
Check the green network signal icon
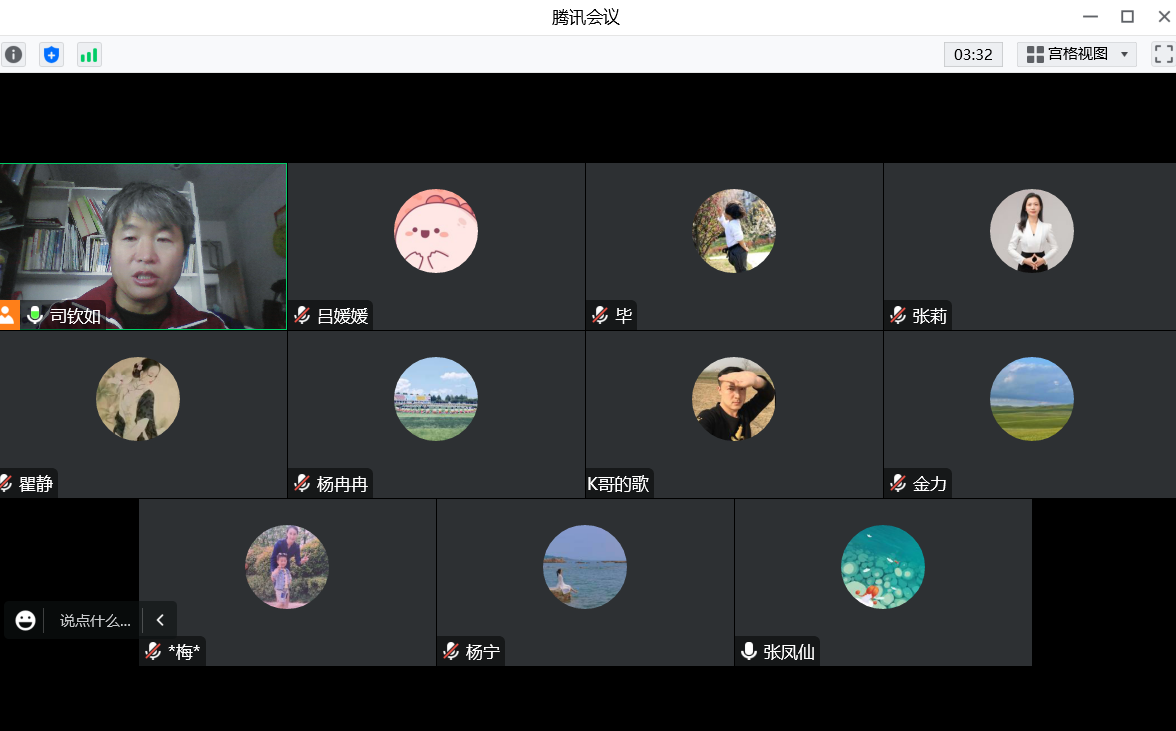coord(89,55)
